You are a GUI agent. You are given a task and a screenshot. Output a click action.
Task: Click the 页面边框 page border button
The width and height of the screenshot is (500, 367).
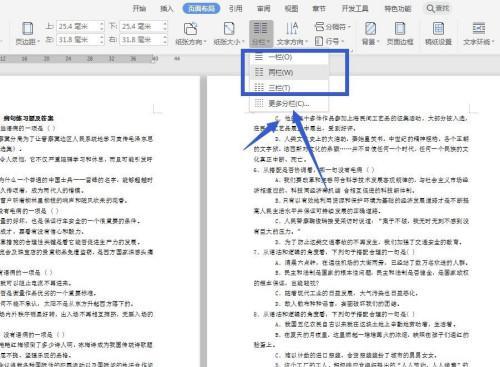tap(400, 33)
